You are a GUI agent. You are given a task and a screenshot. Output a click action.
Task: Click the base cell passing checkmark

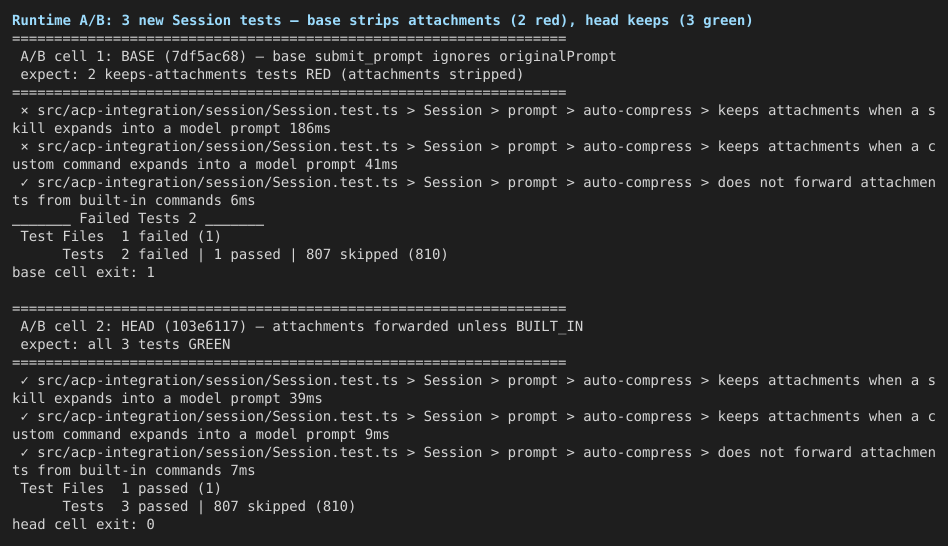pos(25,183)
